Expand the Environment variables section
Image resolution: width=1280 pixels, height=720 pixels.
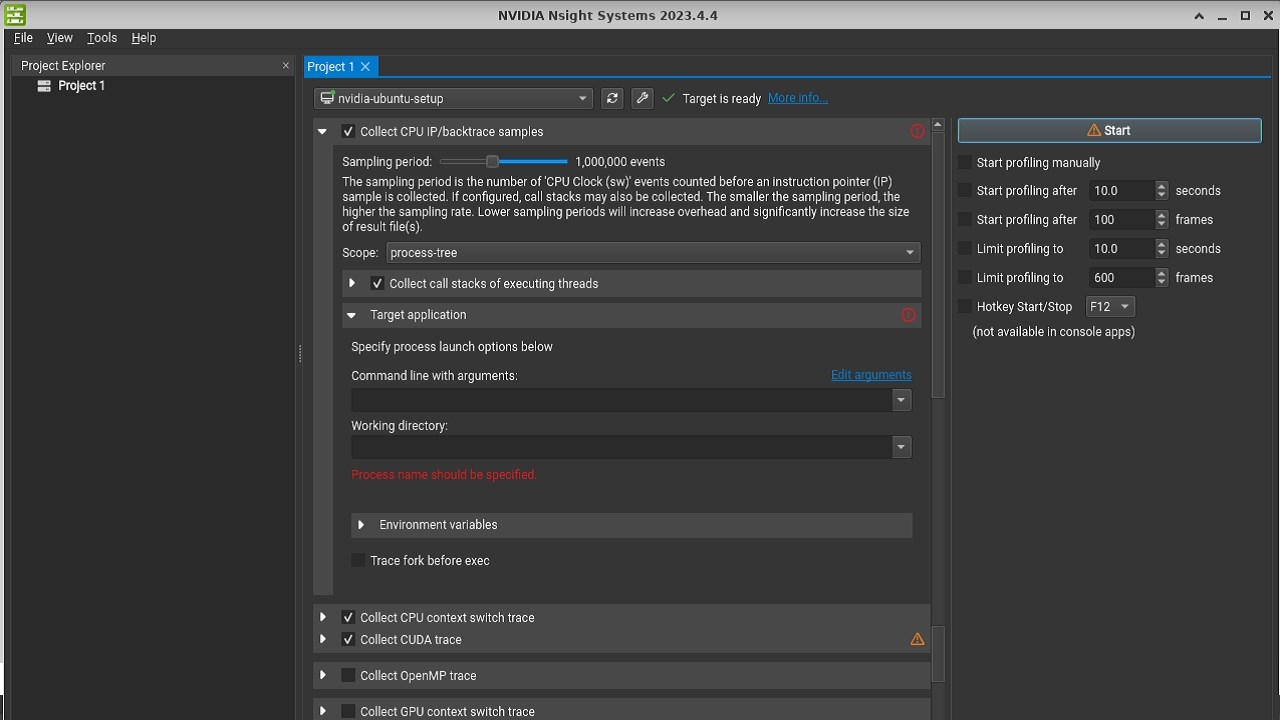click(x=361, y=525)
